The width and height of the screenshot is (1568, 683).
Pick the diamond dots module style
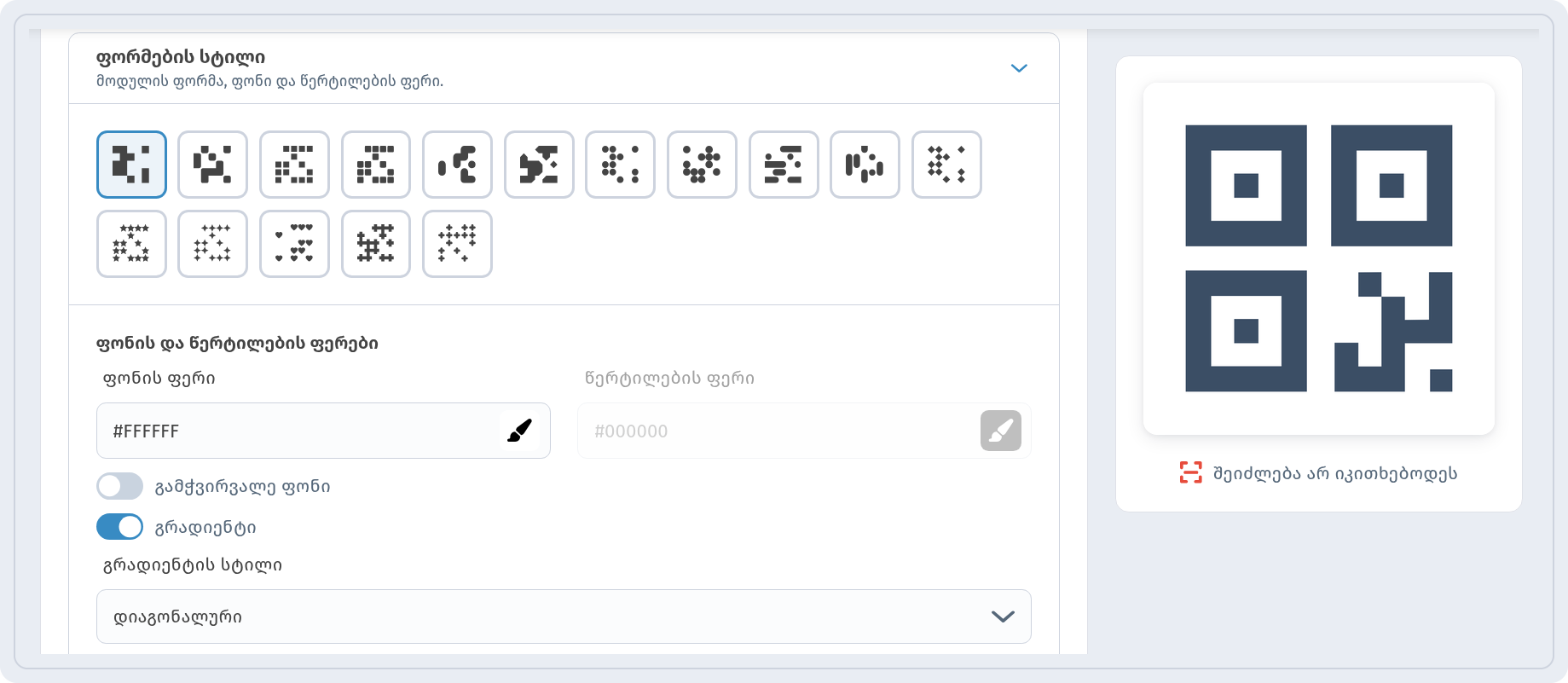946,165
